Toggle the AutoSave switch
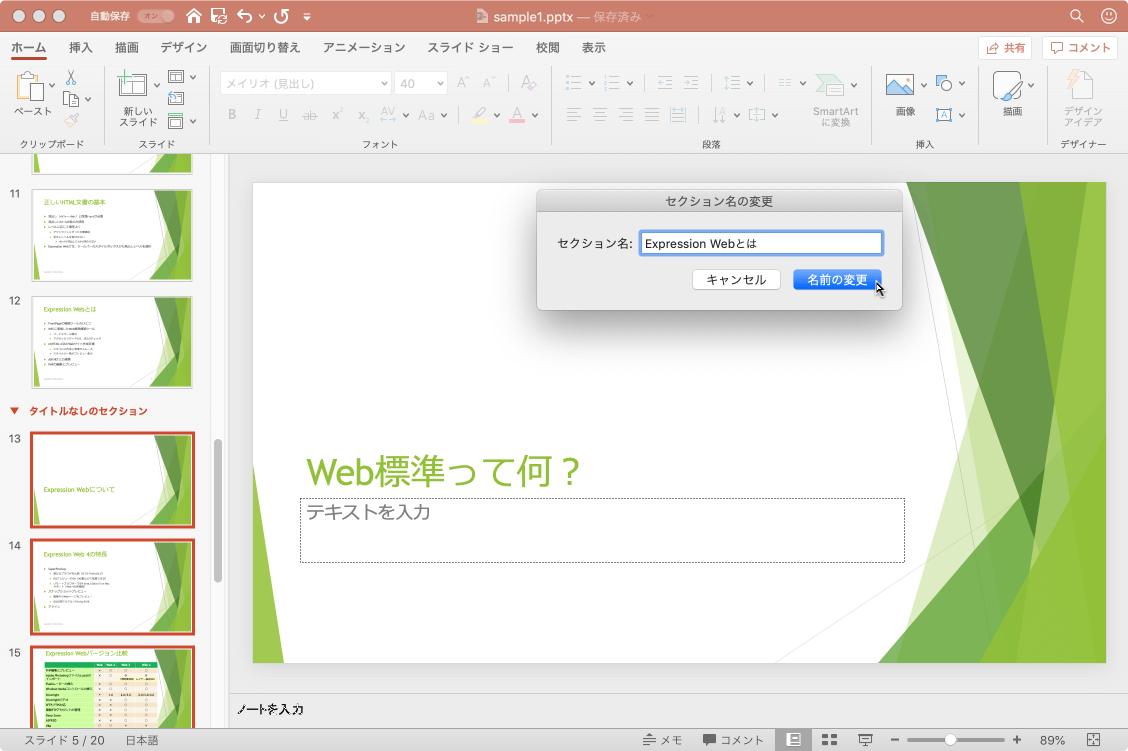Image resolution: width=1128 pixels, height=751 pixels. (x=156, y=16)
